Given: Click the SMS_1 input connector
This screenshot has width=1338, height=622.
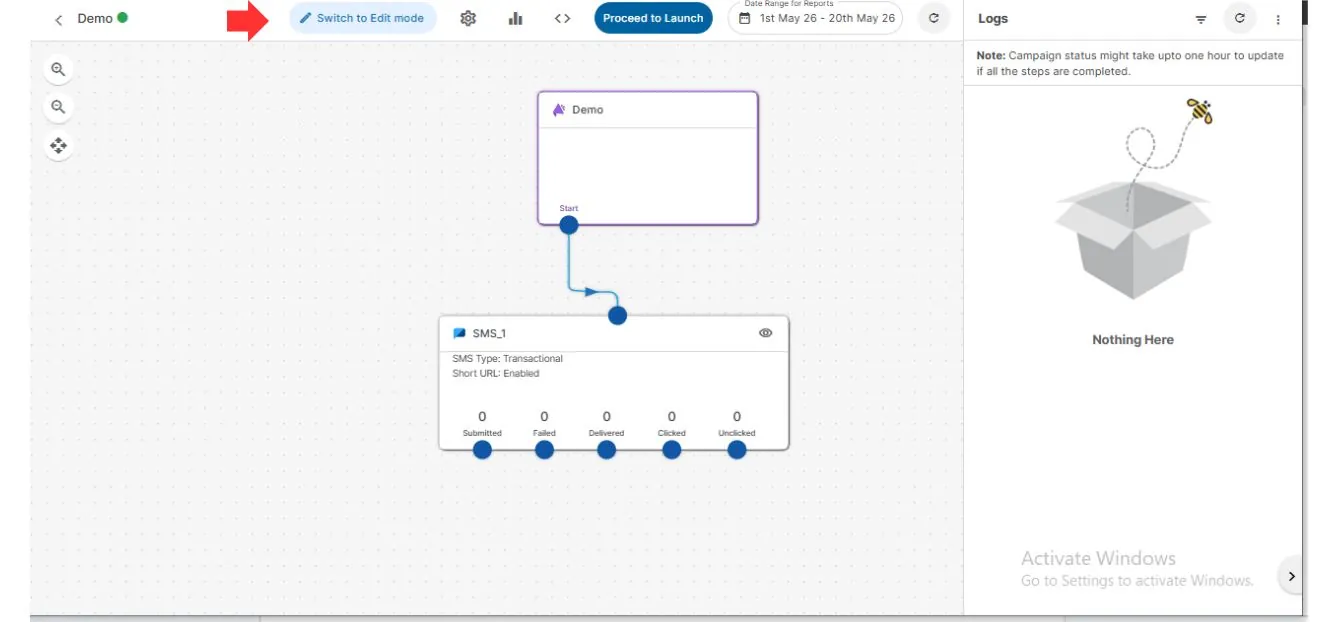Looking at the screenshot, I should (618, 315).
